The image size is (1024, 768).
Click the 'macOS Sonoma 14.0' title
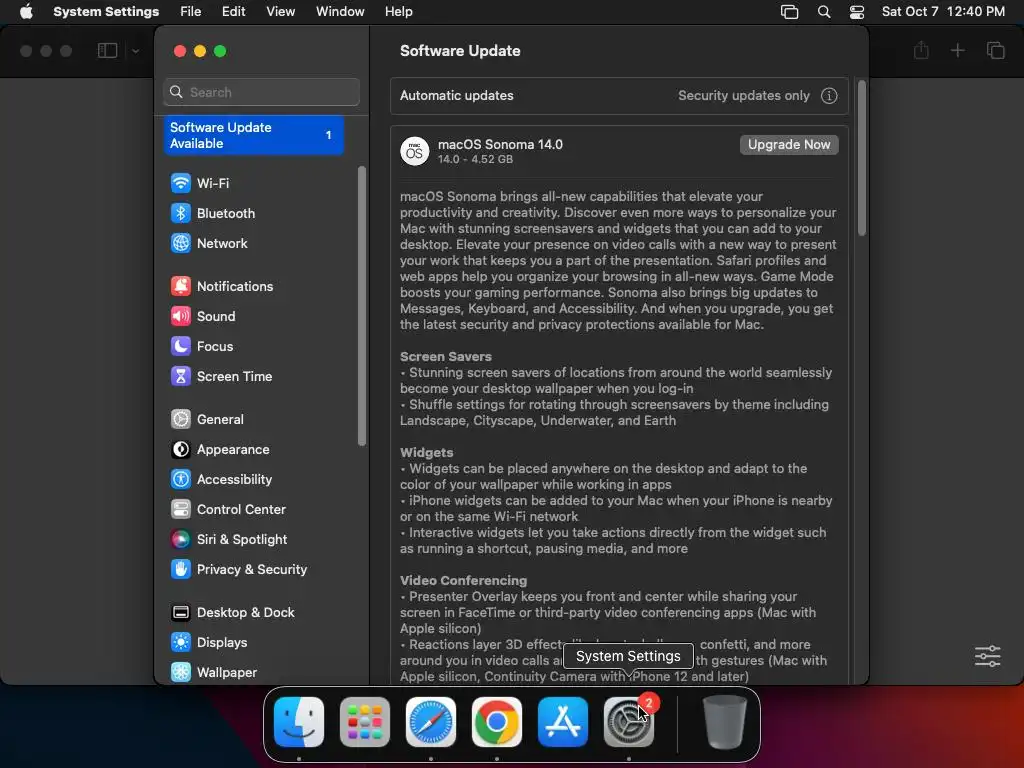coord(500,144)
